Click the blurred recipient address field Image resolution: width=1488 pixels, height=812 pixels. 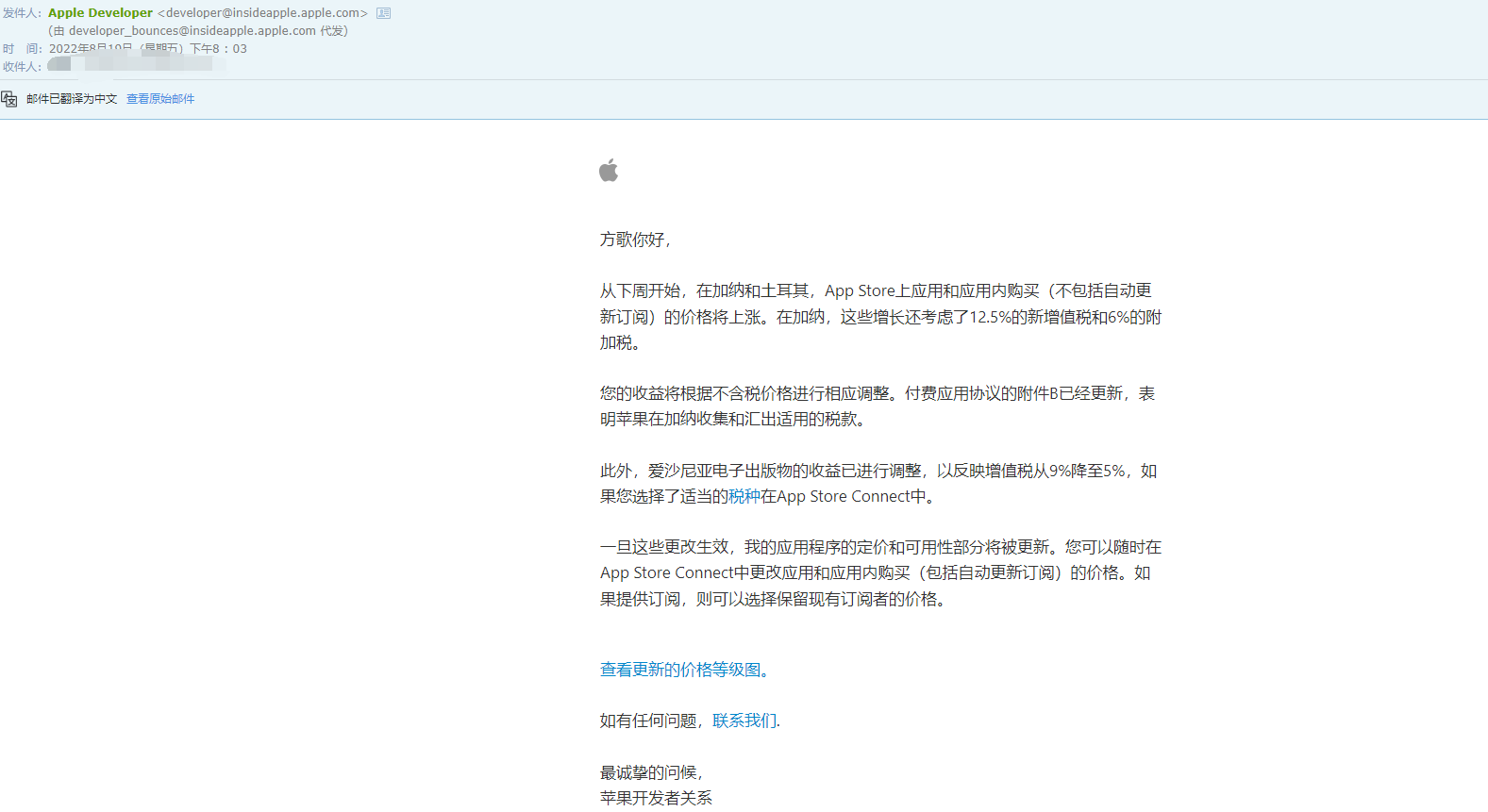click(137, 65)
